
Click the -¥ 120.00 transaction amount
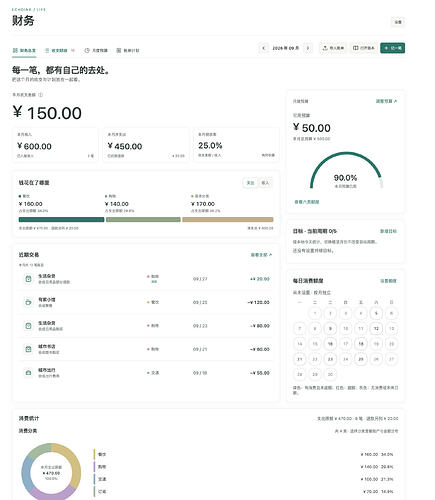[258, 302]
